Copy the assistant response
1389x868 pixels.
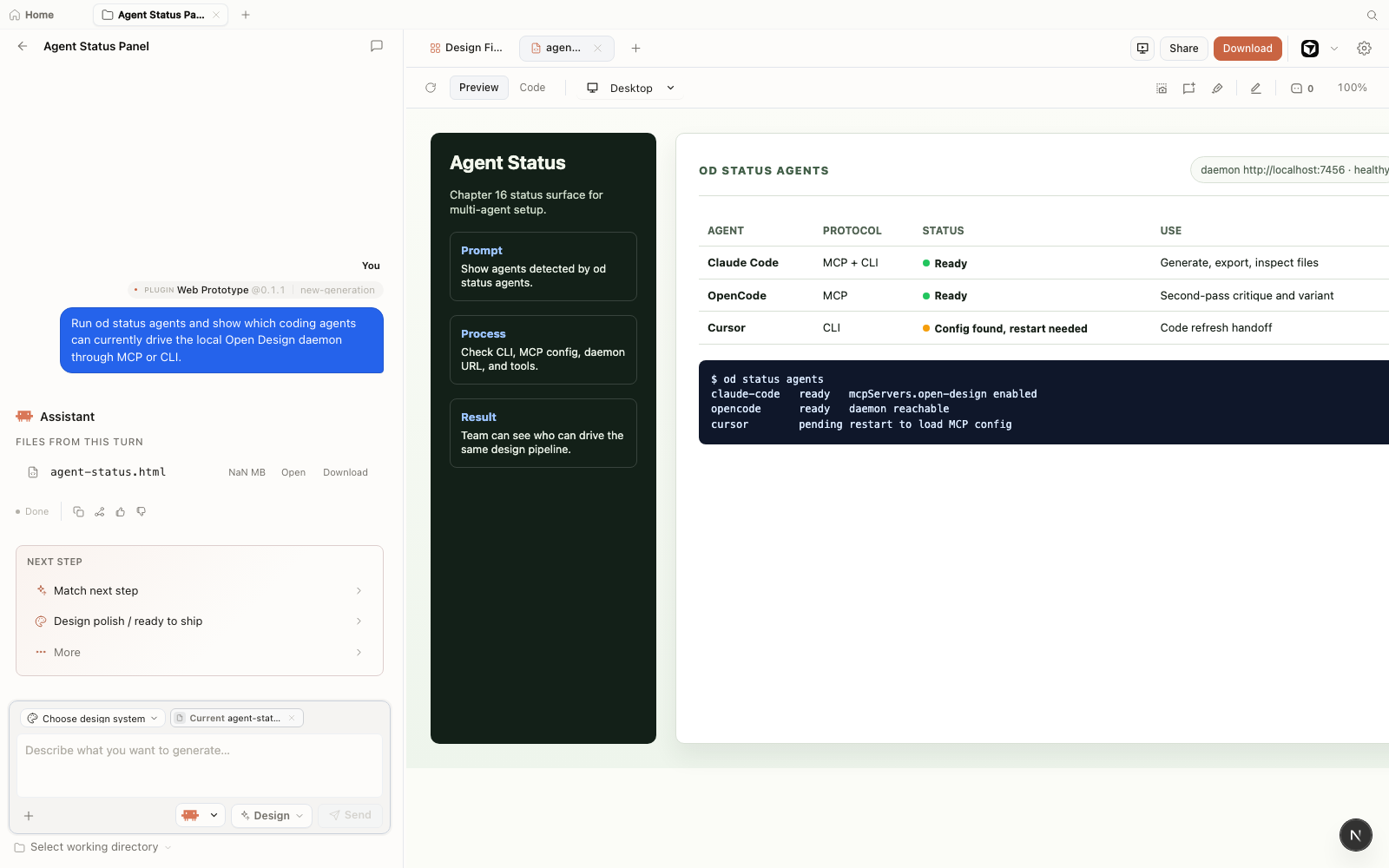(78, 511)
